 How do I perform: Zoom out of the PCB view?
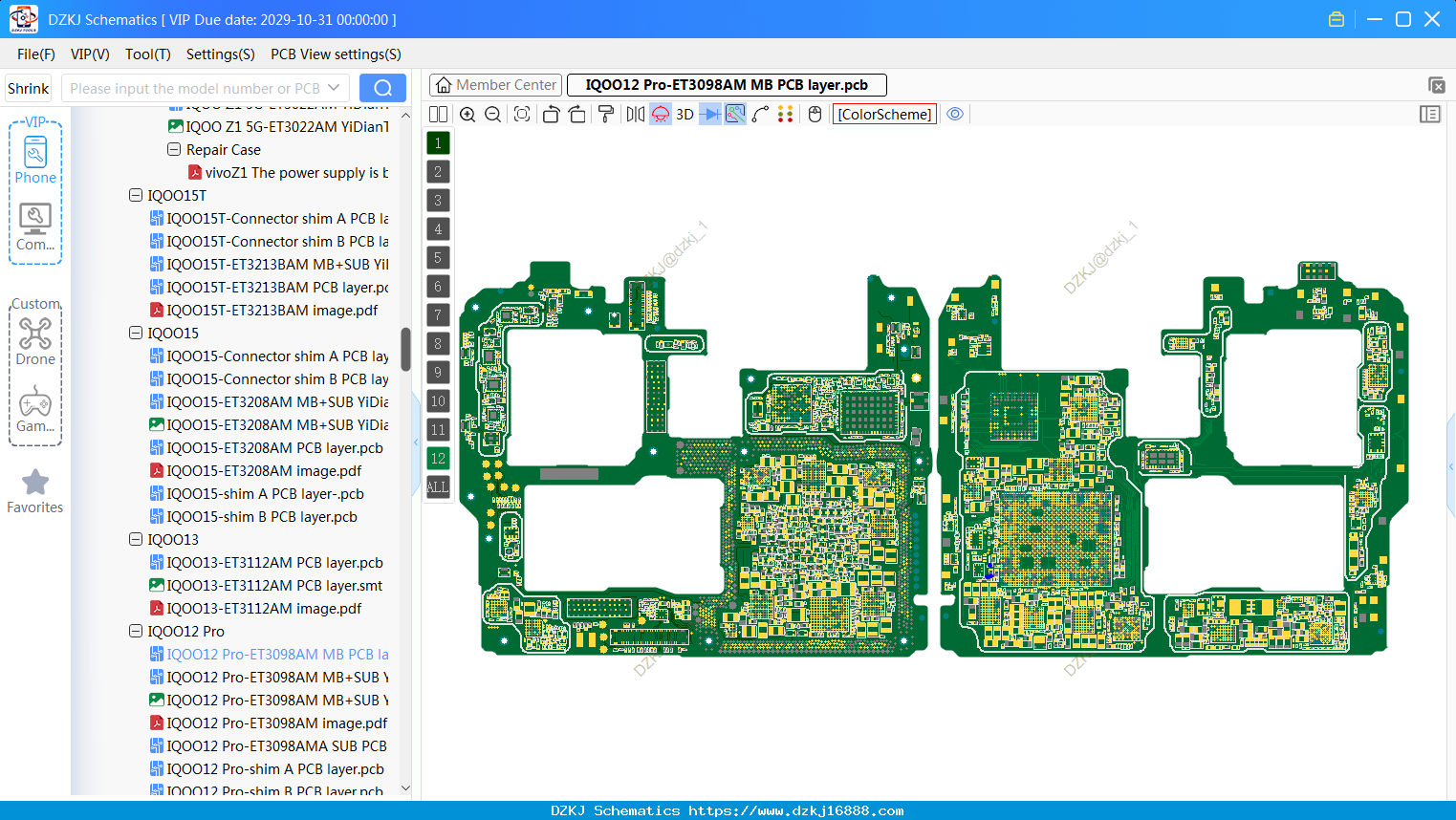point(492,114)
